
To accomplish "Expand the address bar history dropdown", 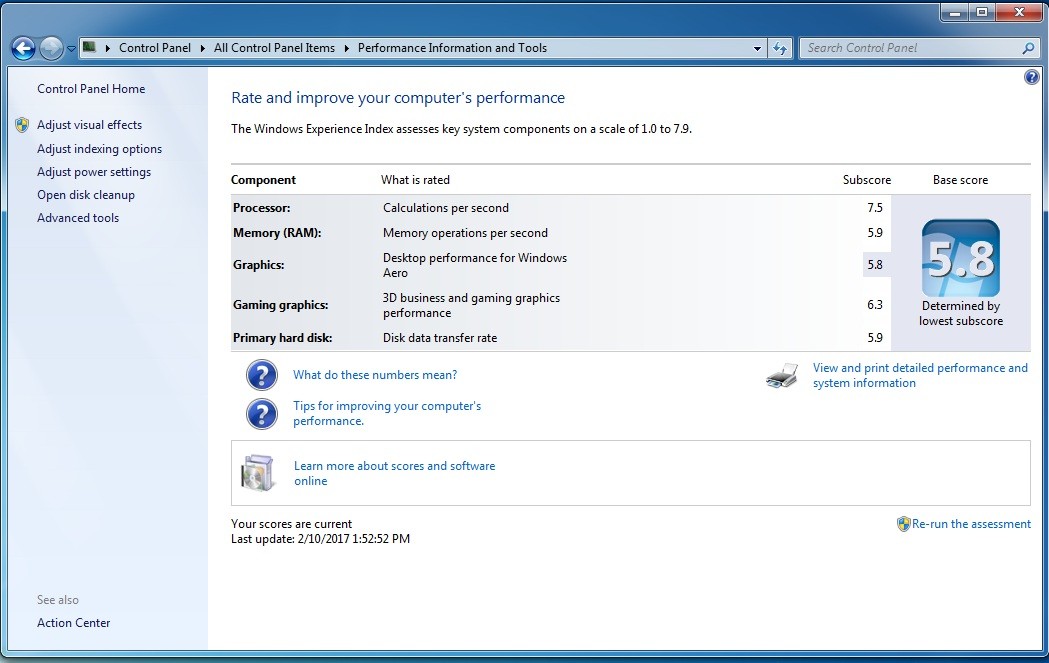I will (757, 48).
